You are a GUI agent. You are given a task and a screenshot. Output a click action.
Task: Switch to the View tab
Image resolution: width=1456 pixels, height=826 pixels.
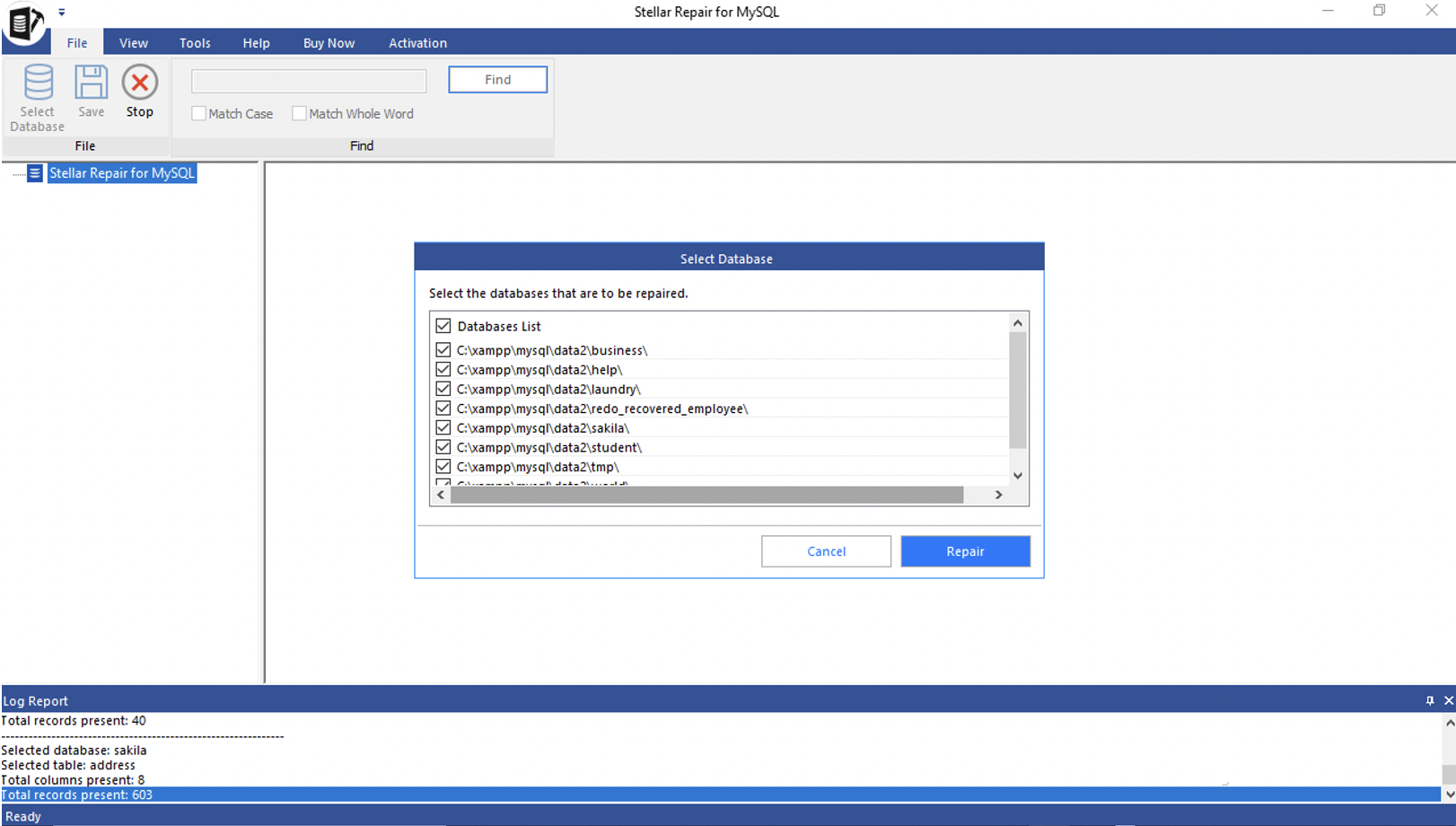click(x=133, y=42)
